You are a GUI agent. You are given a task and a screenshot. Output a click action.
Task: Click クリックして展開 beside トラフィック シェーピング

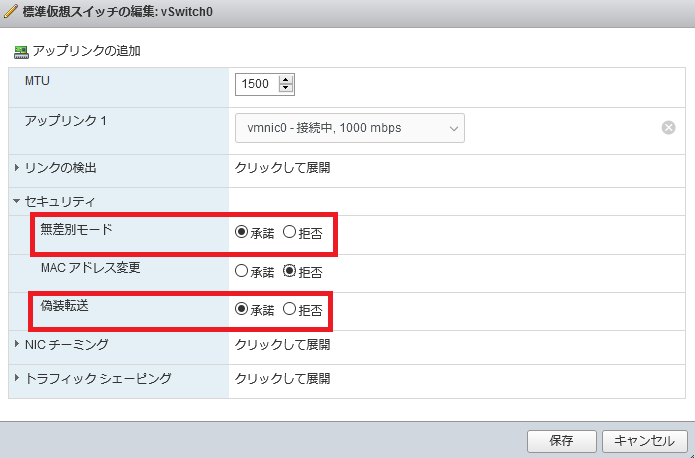pyautogui.click(x=282, y=379)
